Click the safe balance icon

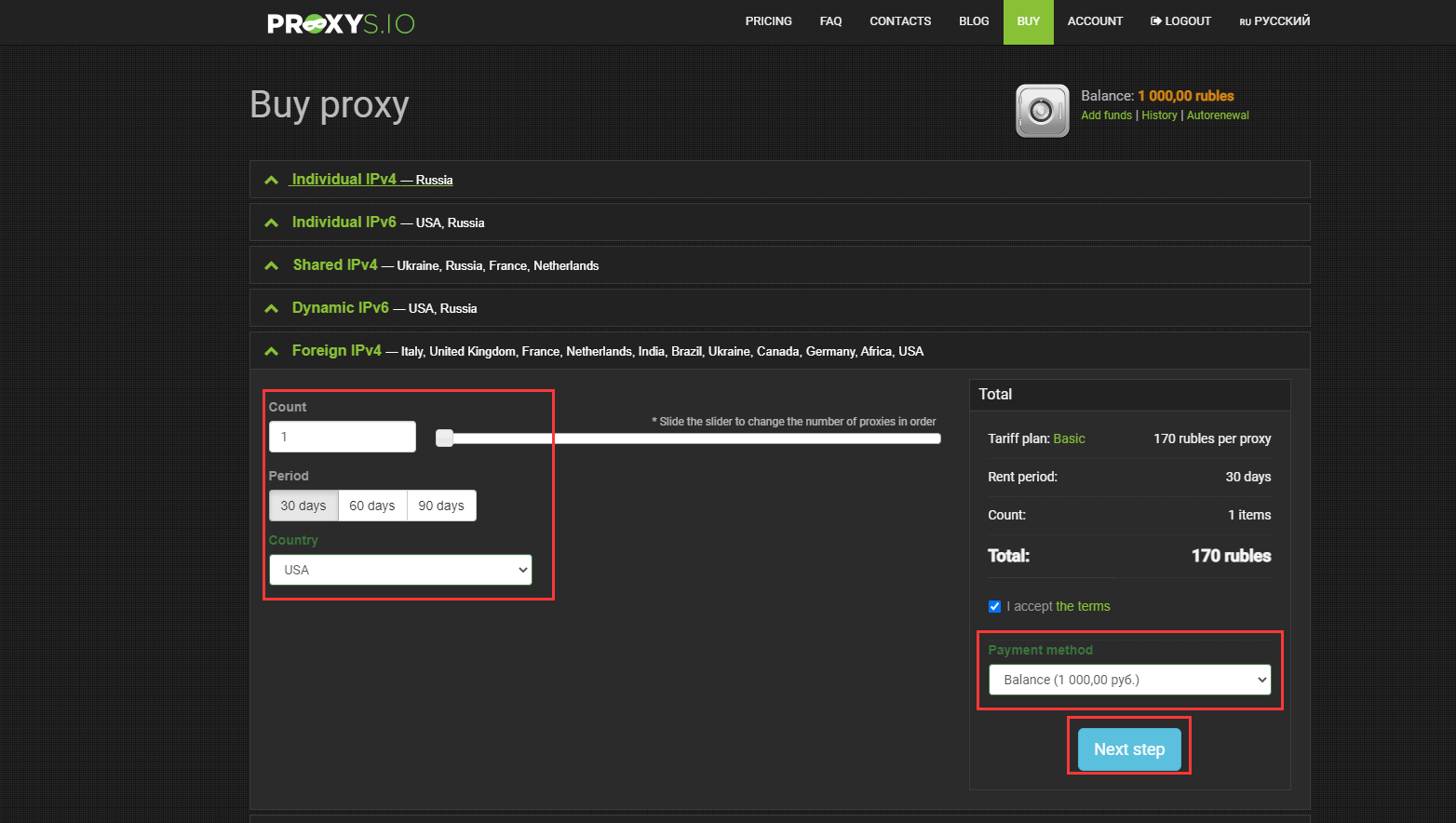pyautogui.click(x=1042, y=111)
